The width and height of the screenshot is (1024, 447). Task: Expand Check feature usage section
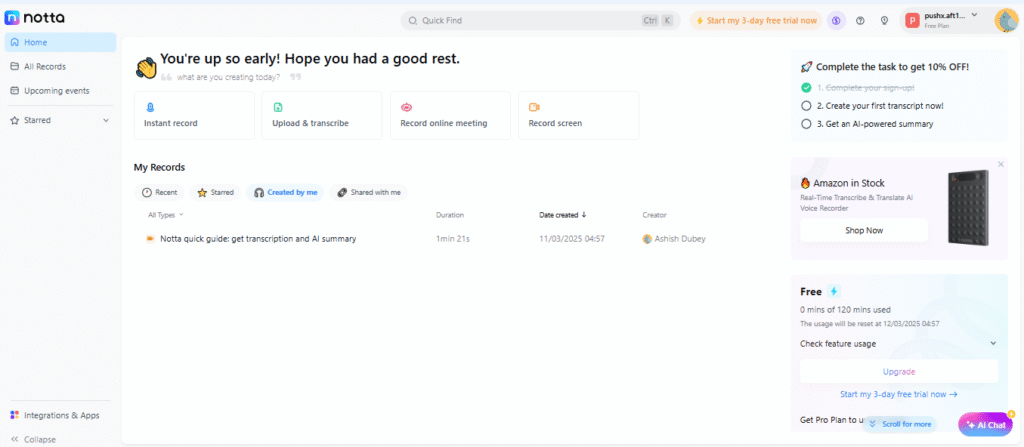point(993,344)
